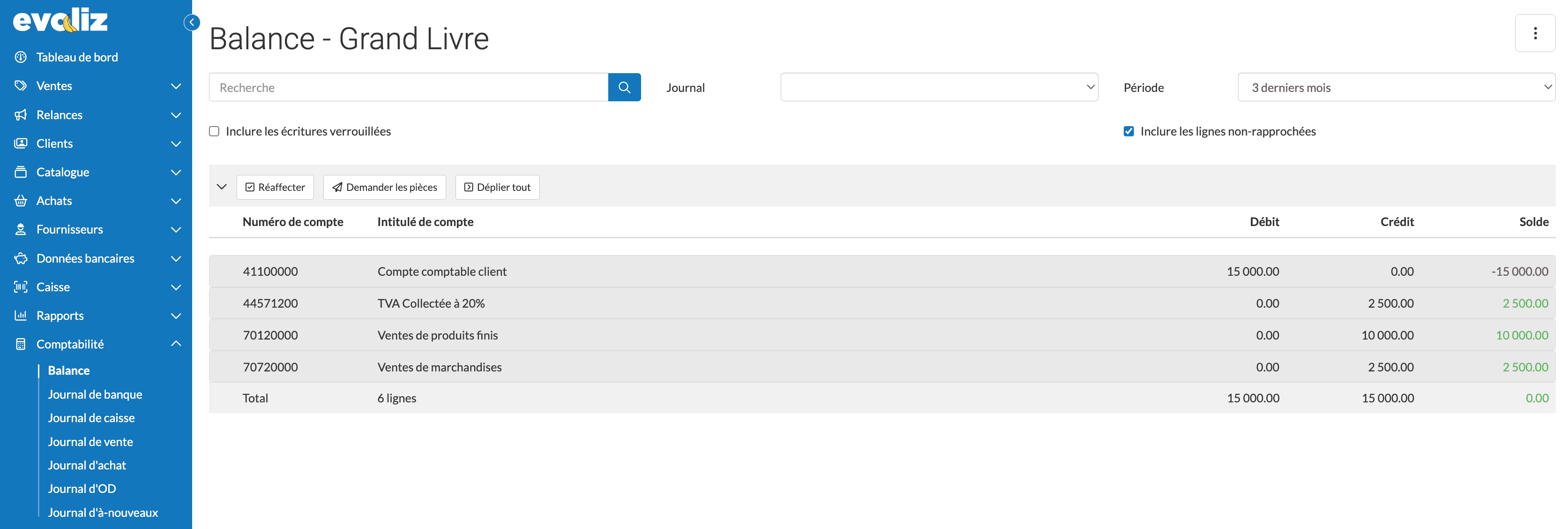
Task: Click the 6 lignes total text
Action: [397, 398]
